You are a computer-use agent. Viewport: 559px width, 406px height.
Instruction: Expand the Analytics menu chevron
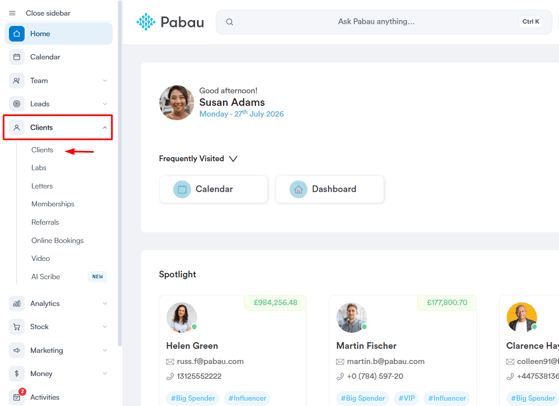pos(105,303)
